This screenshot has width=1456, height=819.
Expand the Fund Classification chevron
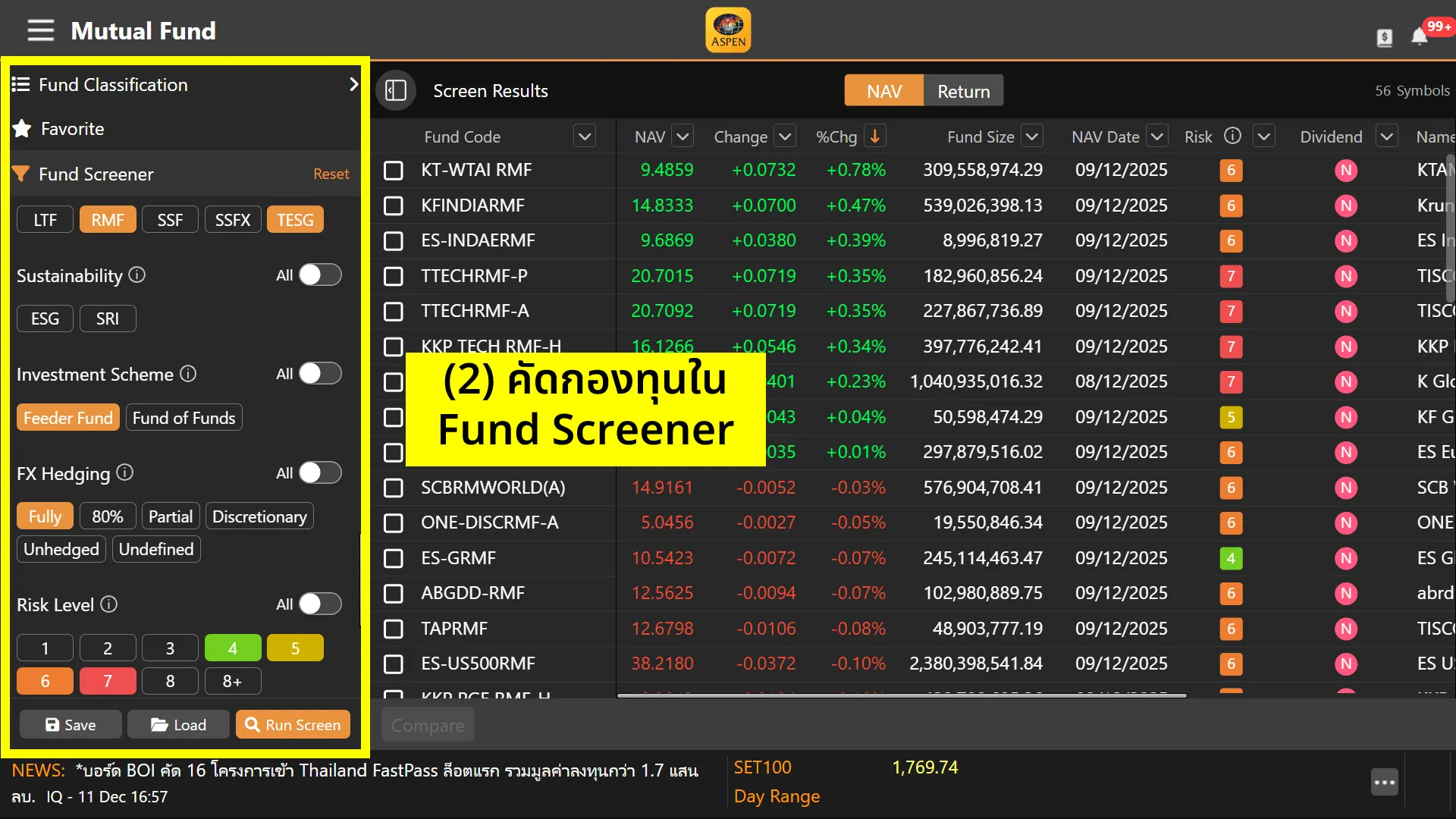coord(353,84)
